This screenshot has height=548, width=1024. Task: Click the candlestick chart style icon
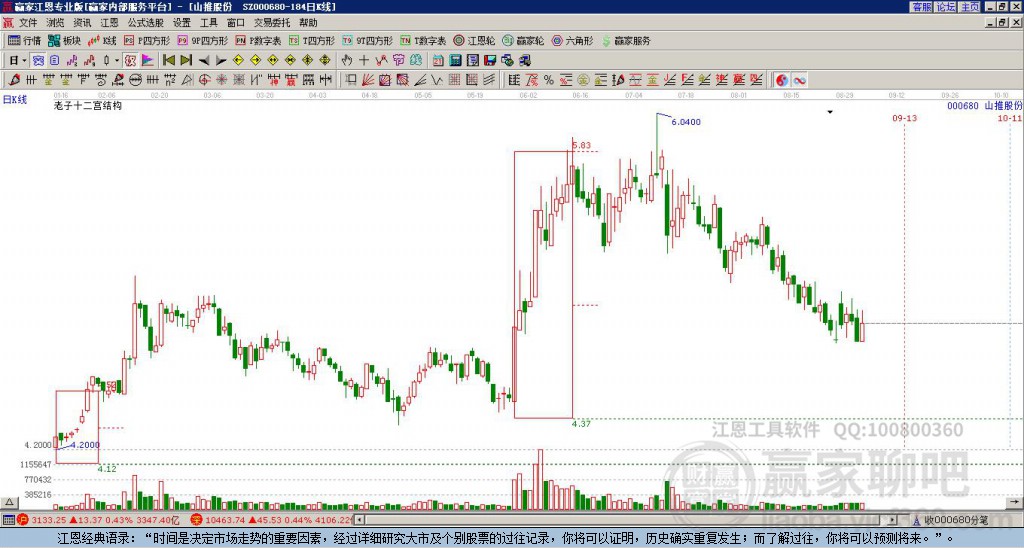coord(107,60)
